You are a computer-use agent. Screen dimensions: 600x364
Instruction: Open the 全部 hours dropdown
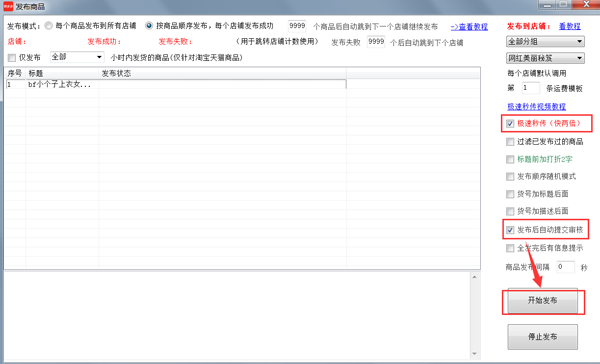tap(77, 57)
